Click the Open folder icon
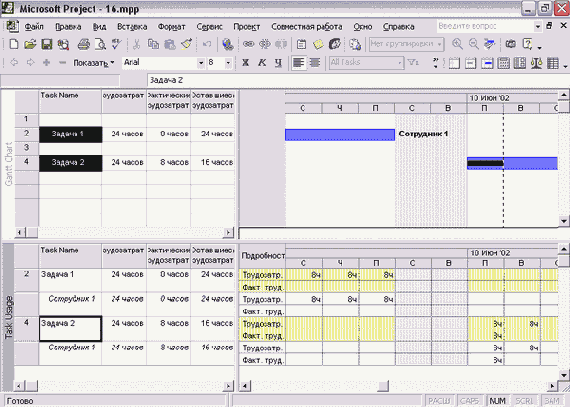570x407 pixels. tap(30, 44)
